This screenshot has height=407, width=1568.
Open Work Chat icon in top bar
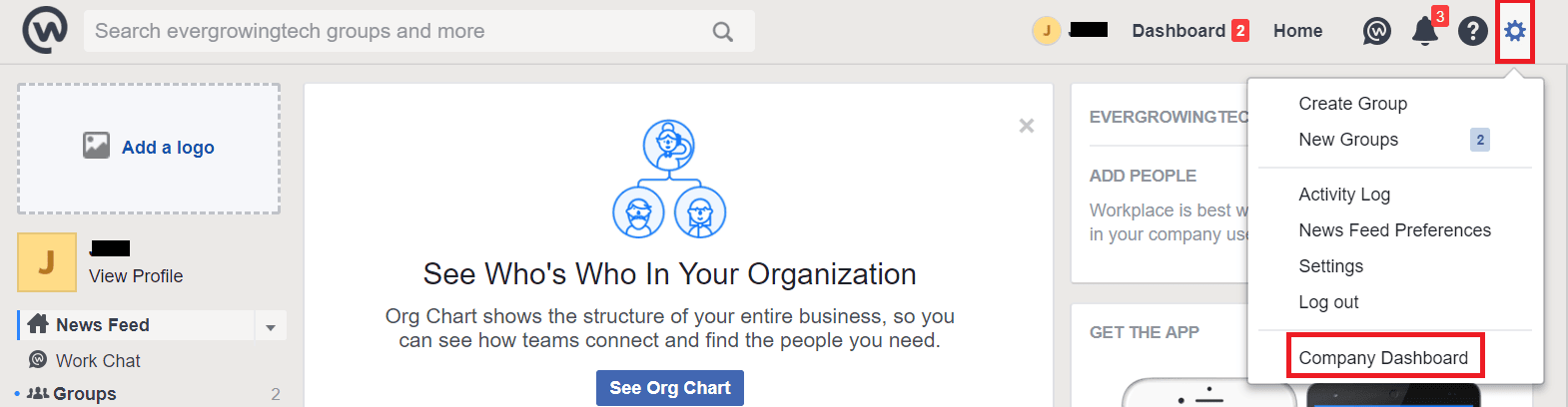pyautogui.click(x=1376, y=32)
